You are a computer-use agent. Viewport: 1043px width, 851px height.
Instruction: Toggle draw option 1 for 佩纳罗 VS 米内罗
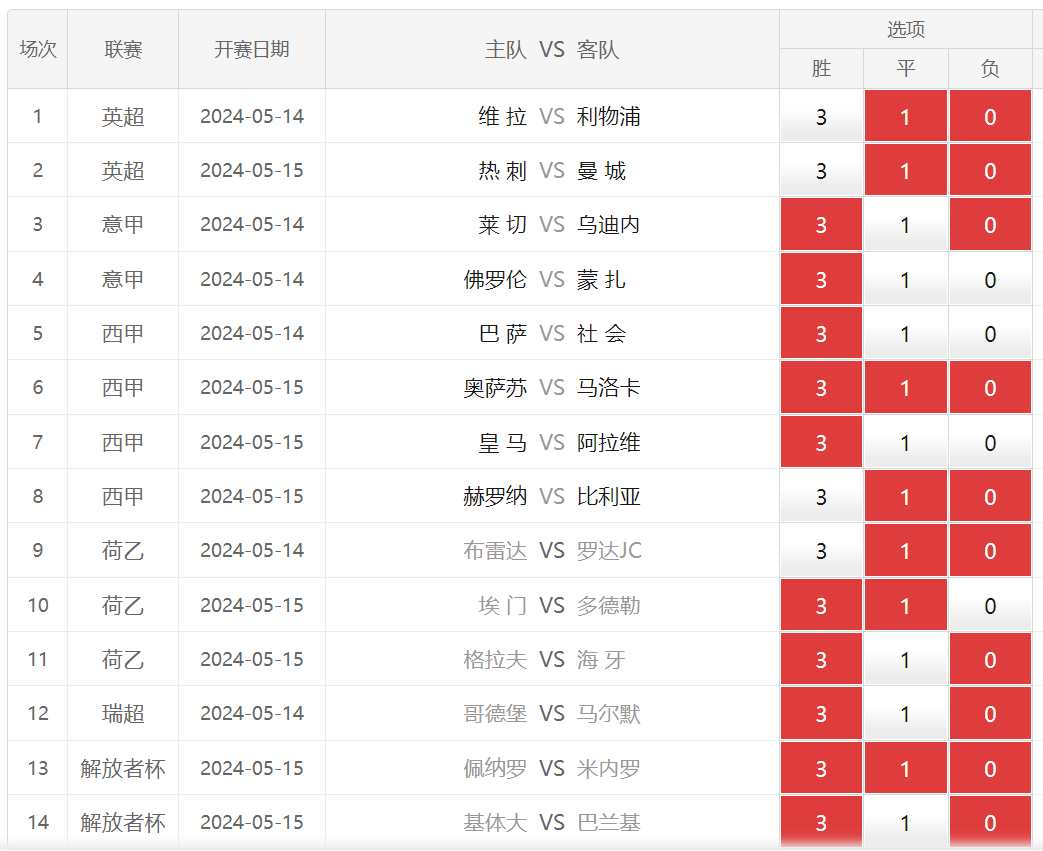pyautogui.click(x=905, y=768)
